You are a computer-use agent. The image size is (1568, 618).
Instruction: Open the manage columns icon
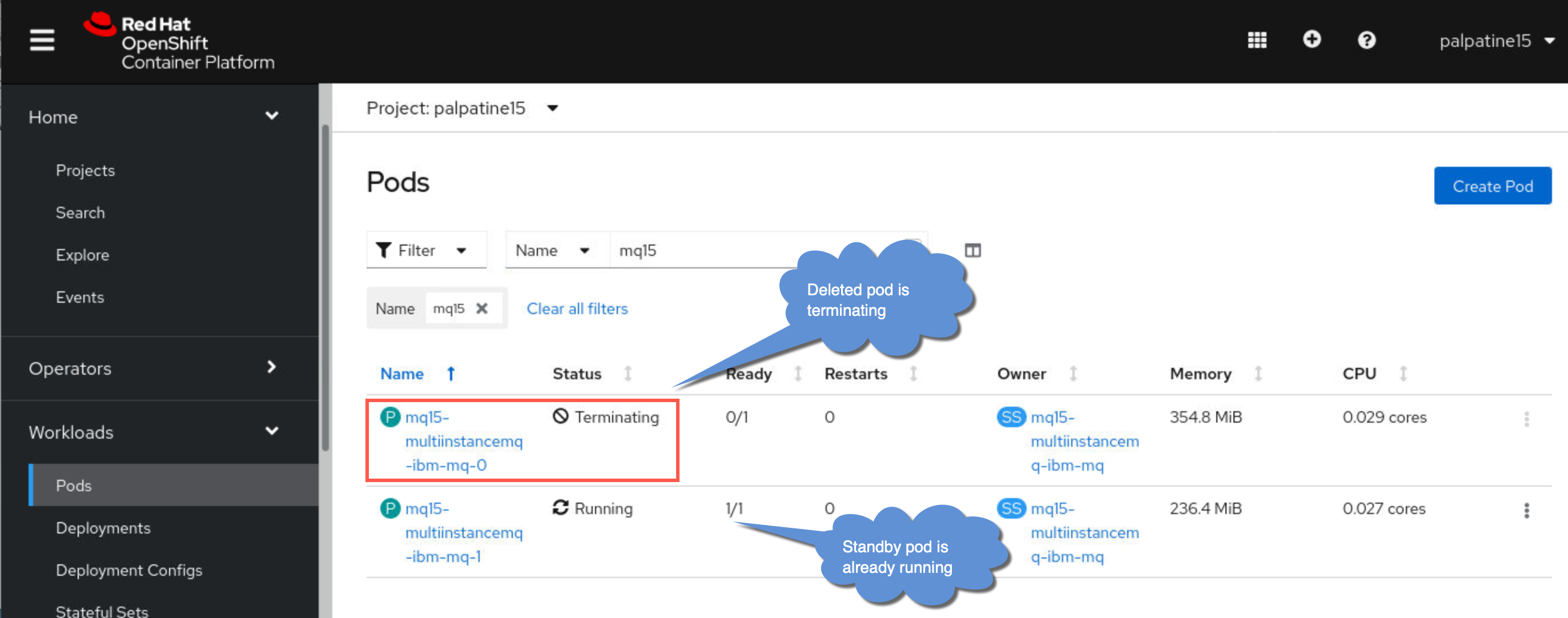[972, 250]
